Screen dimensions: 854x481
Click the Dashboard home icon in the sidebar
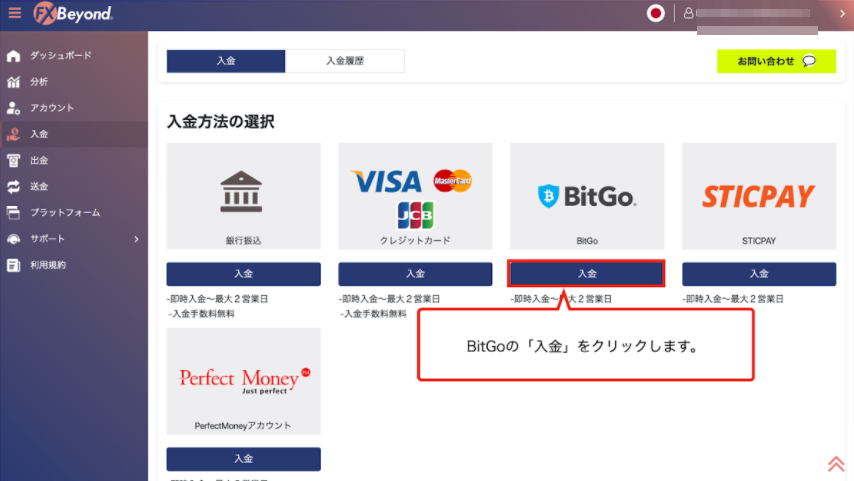point(14,56)
